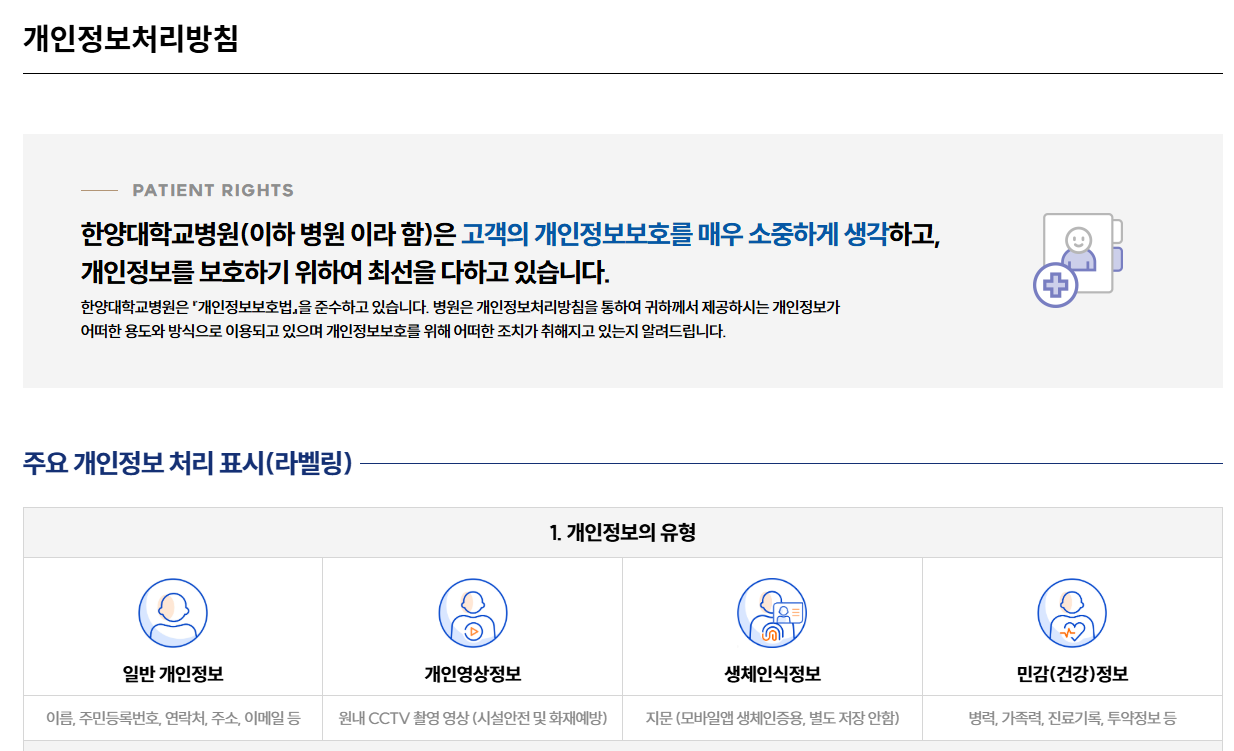
Task: Click the line starting 어떠한 용도와 방식으로
Action: (403, 331)
